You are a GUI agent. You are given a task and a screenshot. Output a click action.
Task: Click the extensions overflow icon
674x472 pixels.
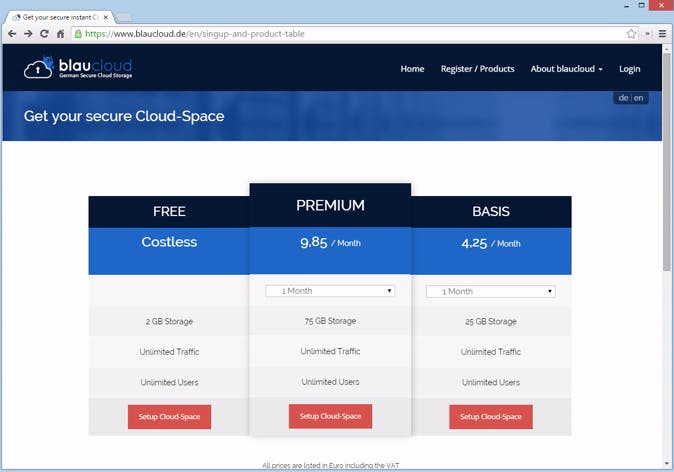[x=647, y=34]
